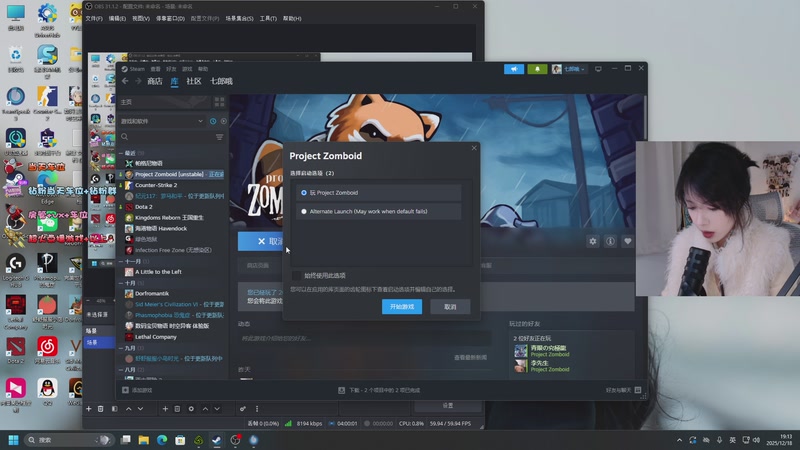Open the 好友 friends menu in Steam
Screen dimensions: 800x450
pos(171,69)
